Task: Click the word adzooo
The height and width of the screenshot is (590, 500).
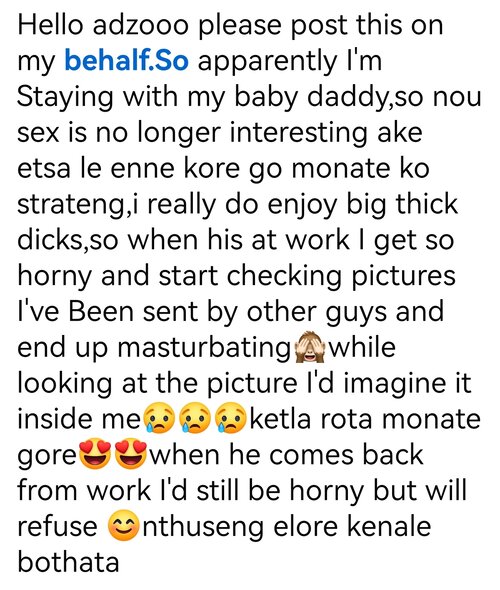Action: 141,25
